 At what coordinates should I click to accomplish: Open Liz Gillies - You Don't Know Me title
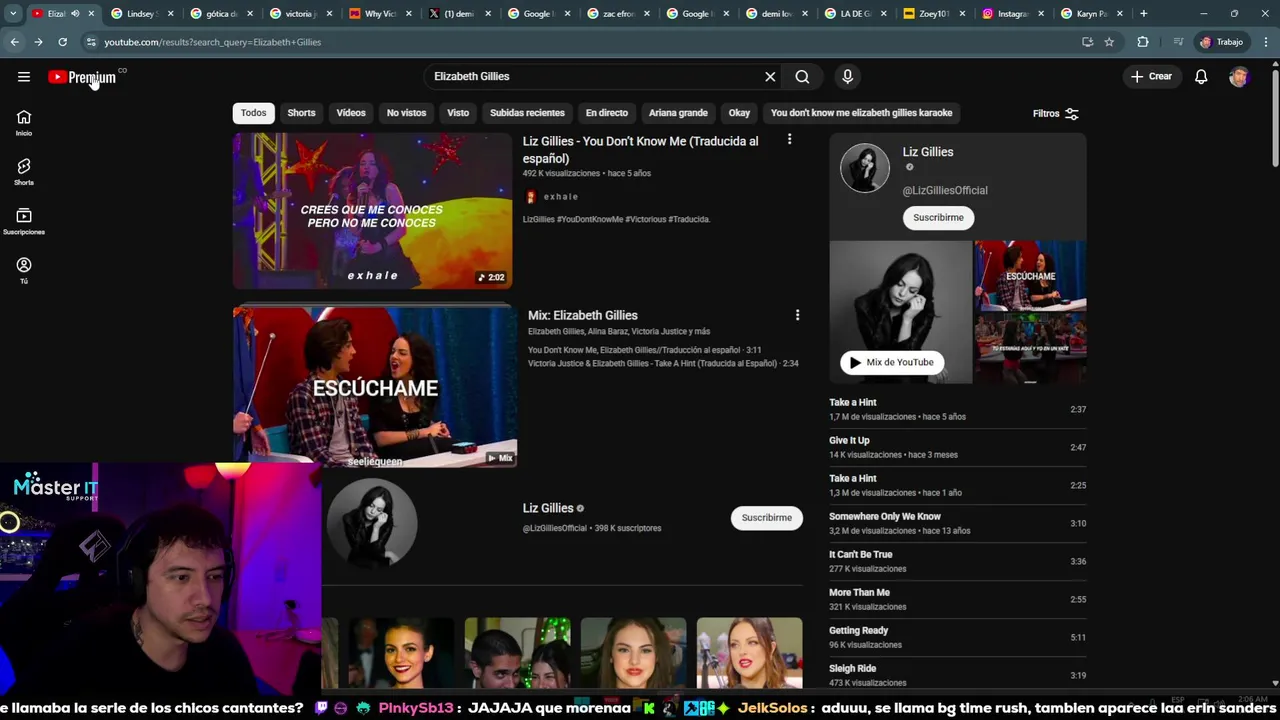click(x=640, y=149)
